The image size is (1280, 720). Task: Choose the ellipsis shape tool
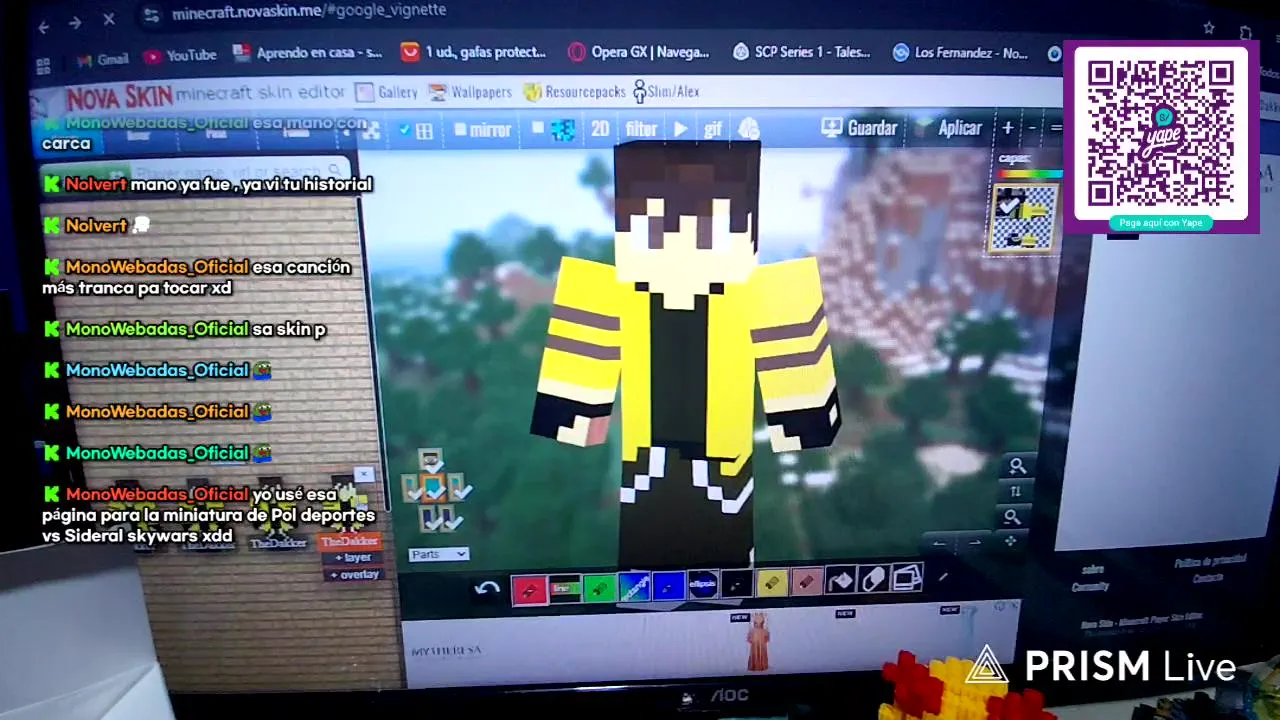703,584
